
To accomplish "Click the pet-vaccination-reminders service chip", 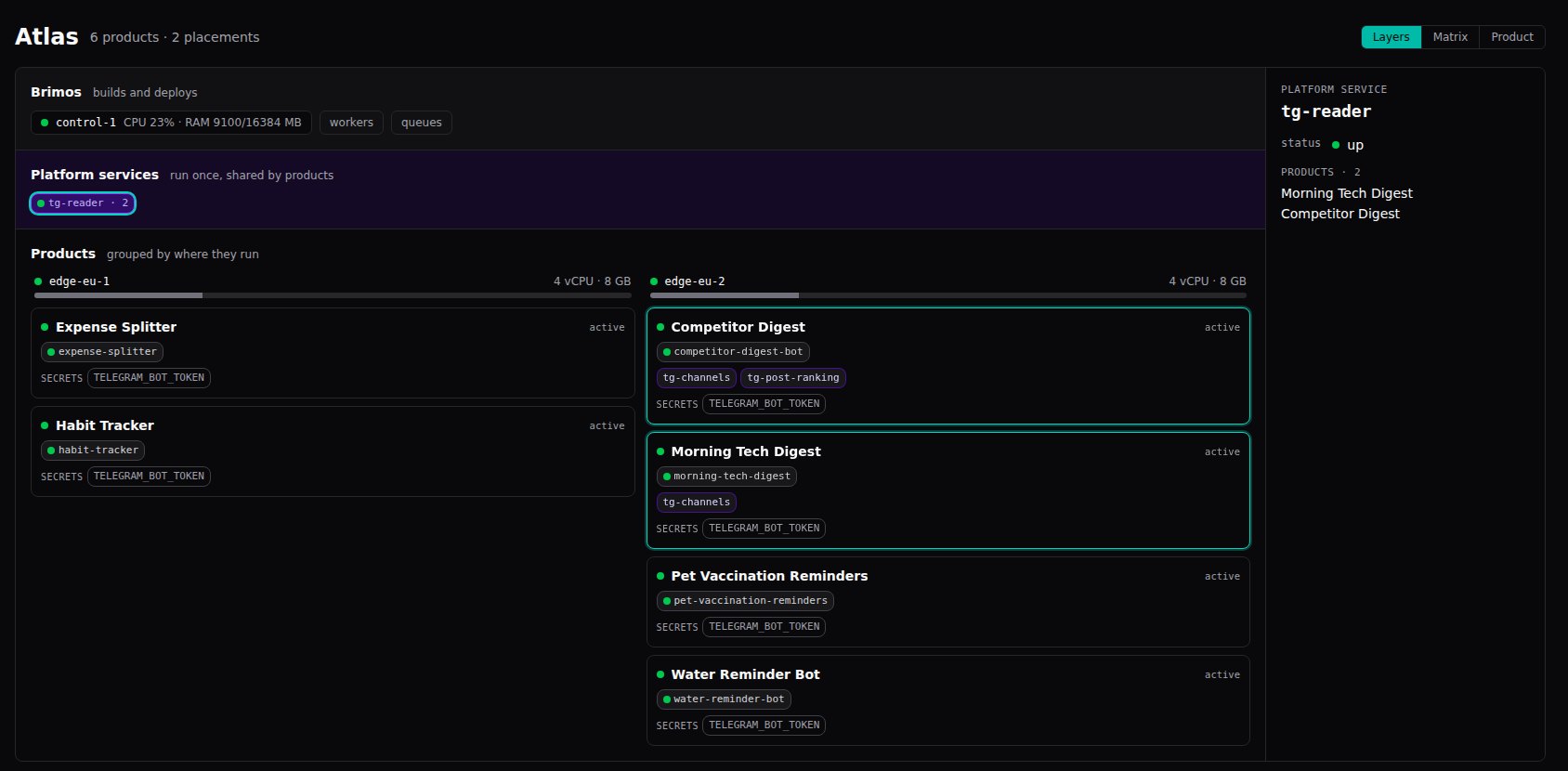I will click(745, 601).
